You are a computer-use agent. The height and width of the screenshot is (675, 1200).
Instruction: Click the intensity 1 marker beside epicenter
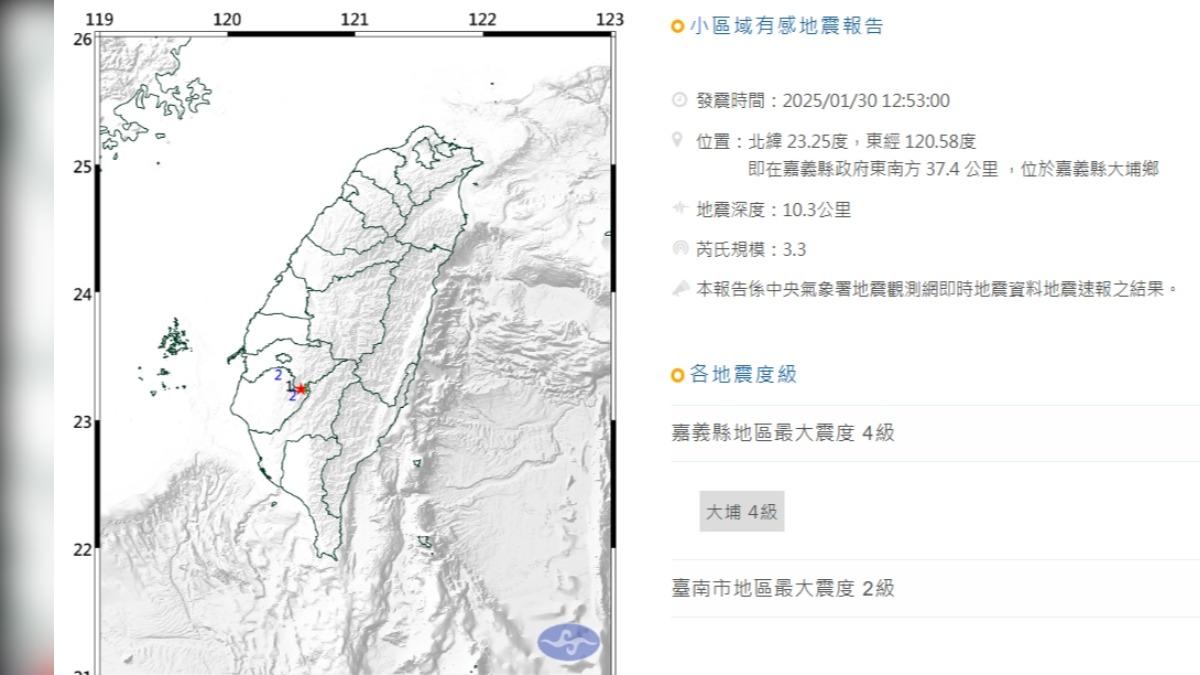coord(289,385)
